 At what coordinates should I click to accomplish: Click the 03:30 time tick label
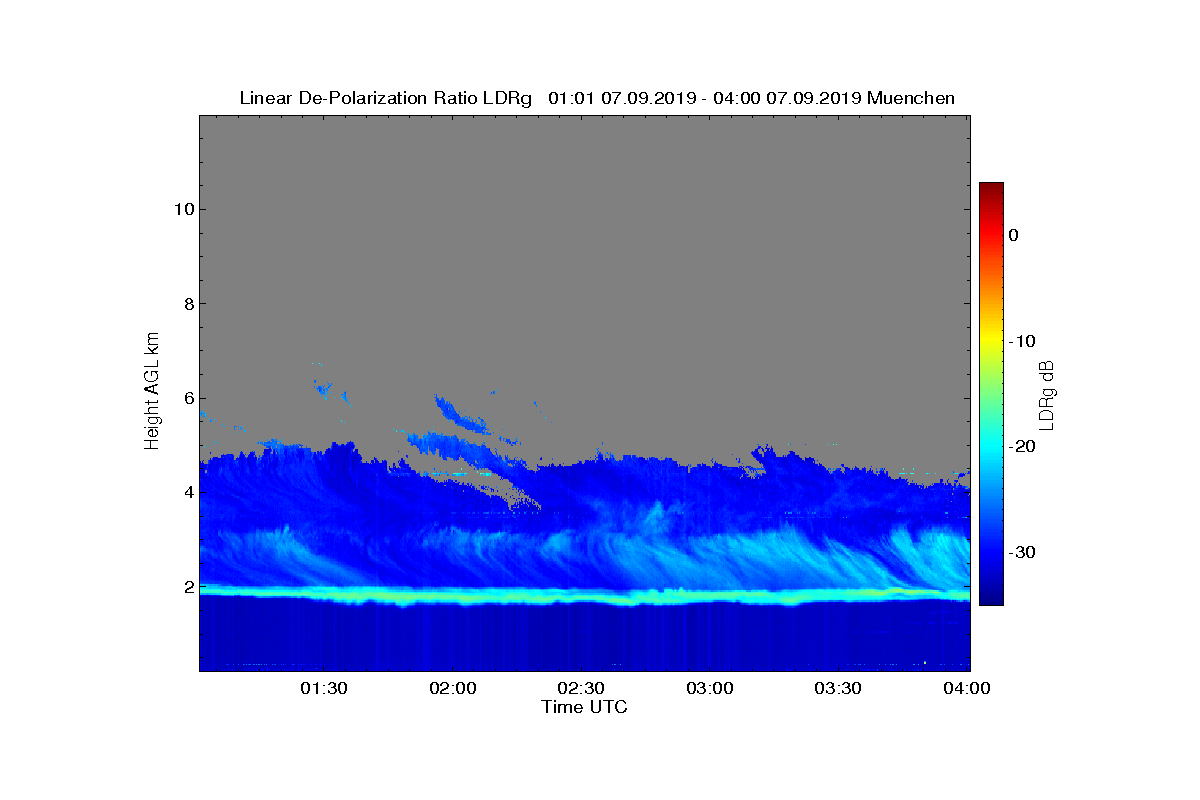point(839,688)
